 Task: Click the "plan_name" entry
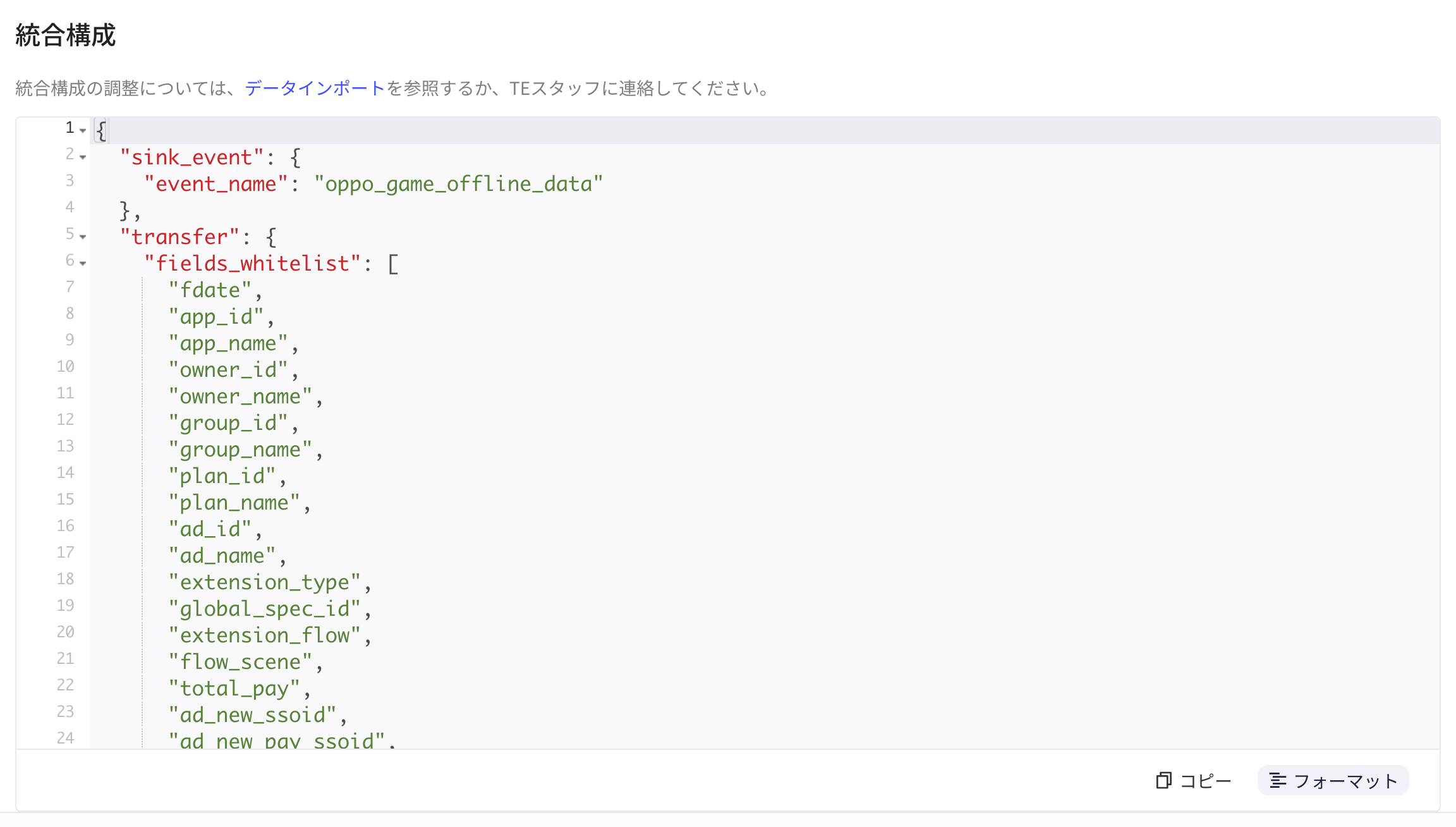[234, 503]
